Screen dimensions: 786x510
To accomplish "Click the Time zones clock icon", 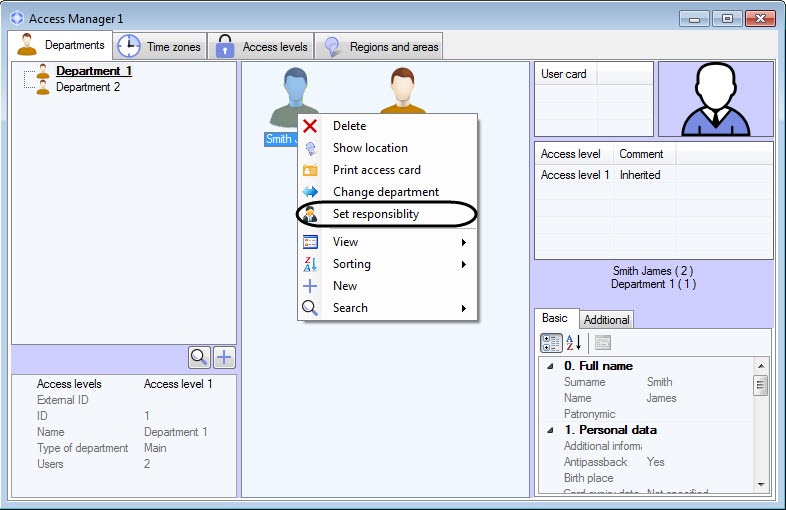I will [x=129, y=47].
